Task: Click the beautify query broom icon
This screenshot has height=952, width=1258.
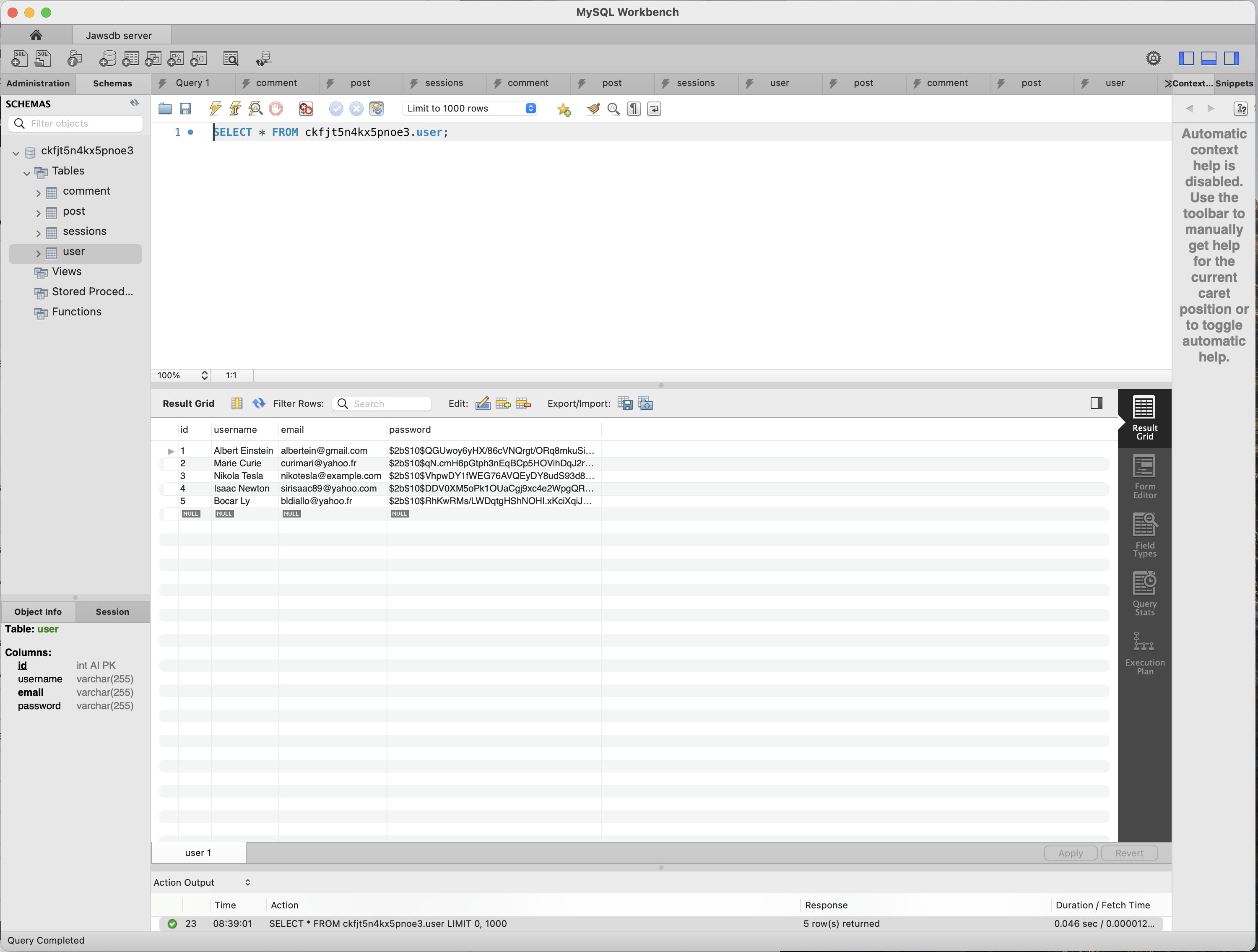Action: coord(593,109)
